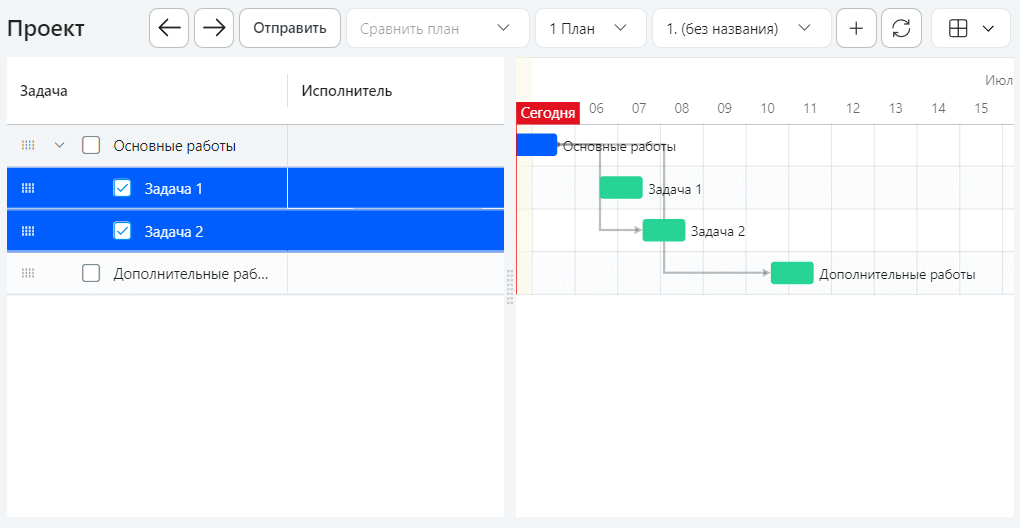Click the red Сегодня marker

[548, 112]
